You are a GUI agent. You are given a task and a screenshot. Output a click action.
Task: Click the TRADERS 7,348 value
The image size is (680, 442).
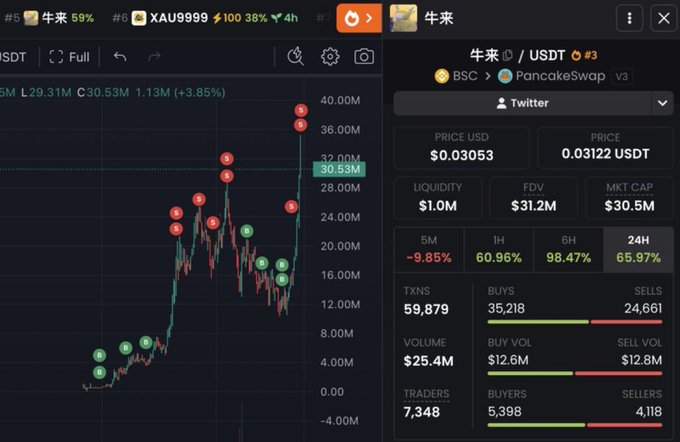click(422, 412)
